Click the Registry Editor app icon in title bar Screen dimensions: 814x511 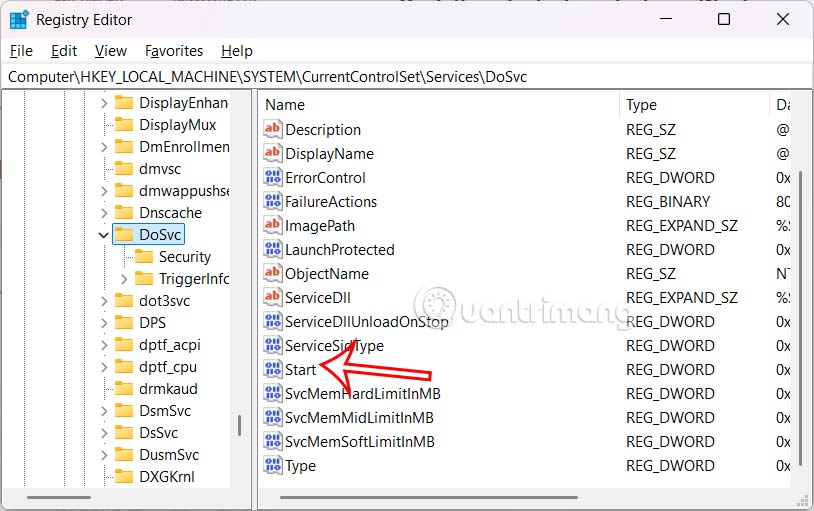pyautogui.click(x=19, y=20)
